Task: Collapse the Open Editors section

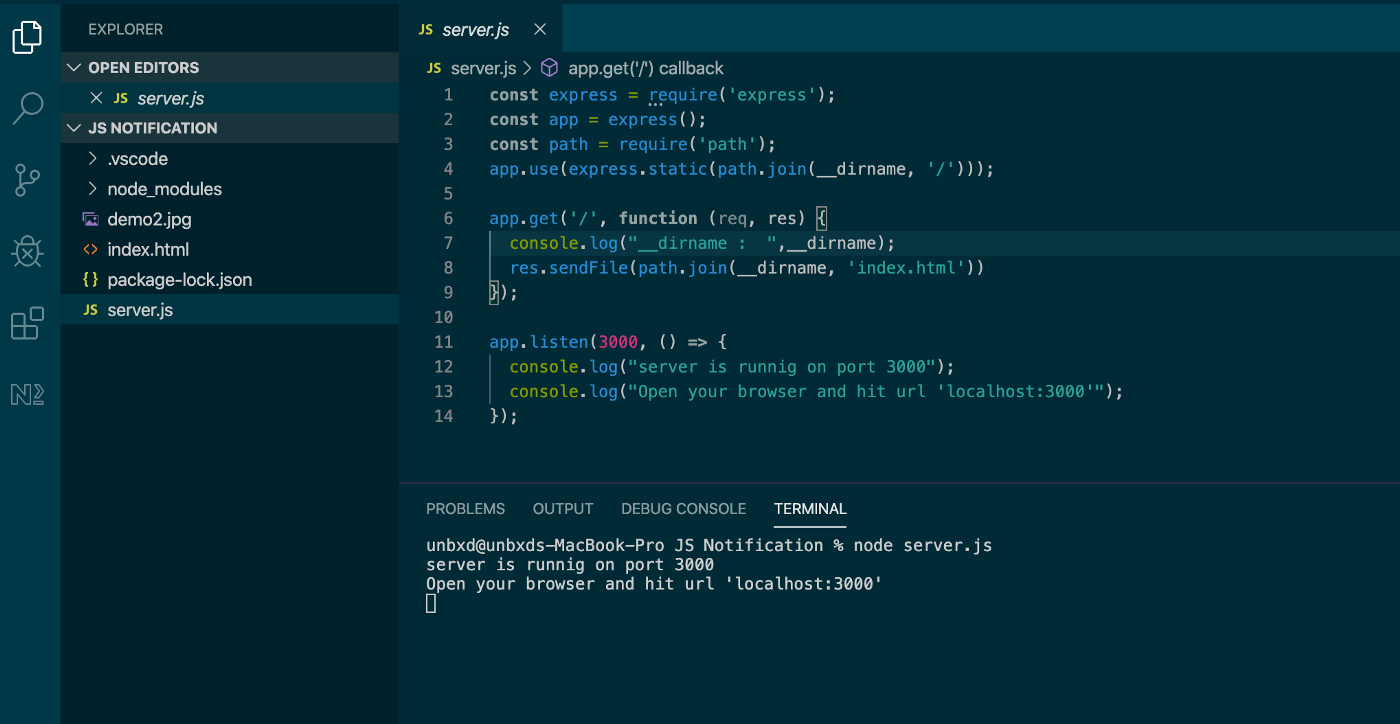Action: click(x=74, y=67)
